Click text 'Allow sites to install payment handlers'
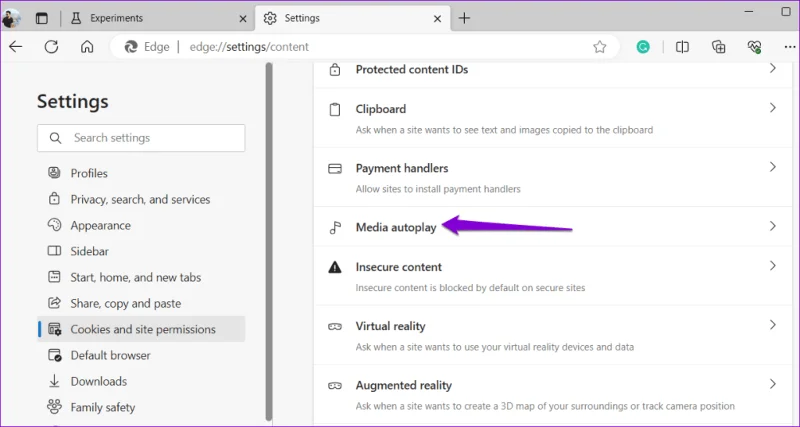Image resolution: width=800 pixels, height=427 pixels. pos(438,189)
